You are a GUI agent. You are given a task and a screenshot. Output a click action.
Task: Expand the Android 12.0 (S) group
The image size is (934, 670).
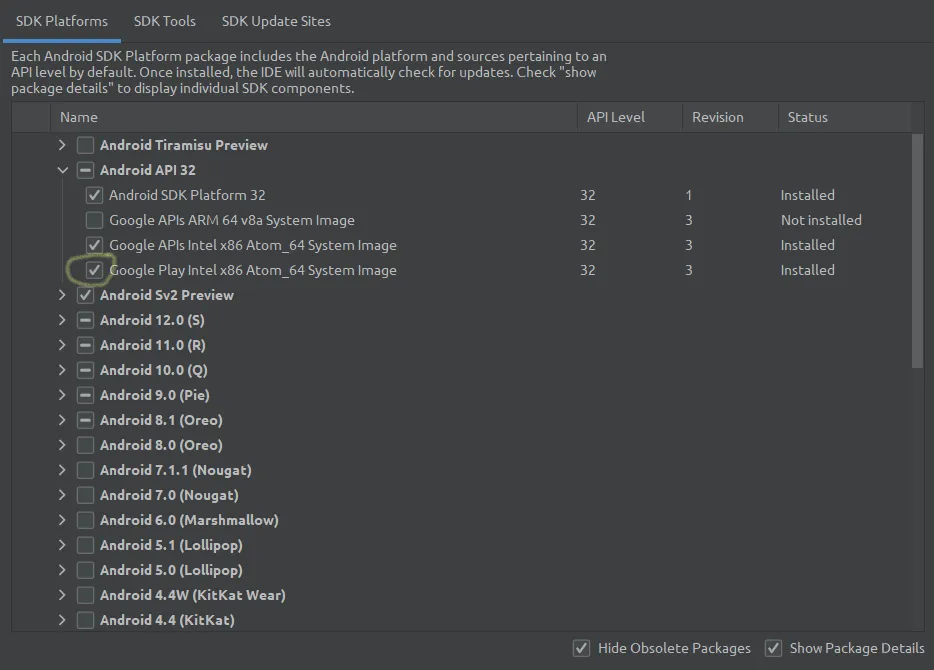pos(63,320)
